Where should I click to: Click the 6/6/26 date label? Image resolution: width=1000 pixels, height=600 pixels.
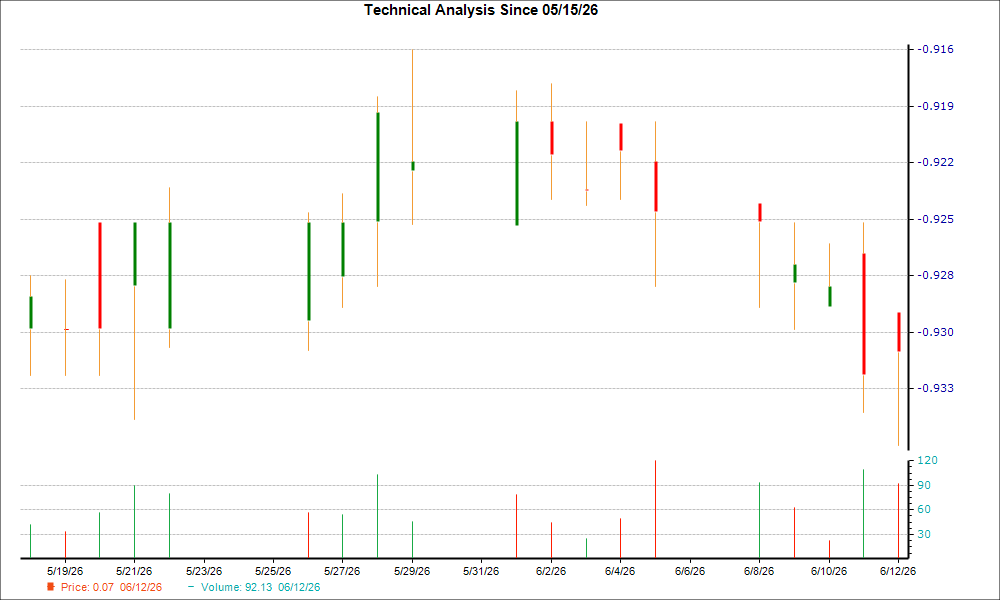690,571
